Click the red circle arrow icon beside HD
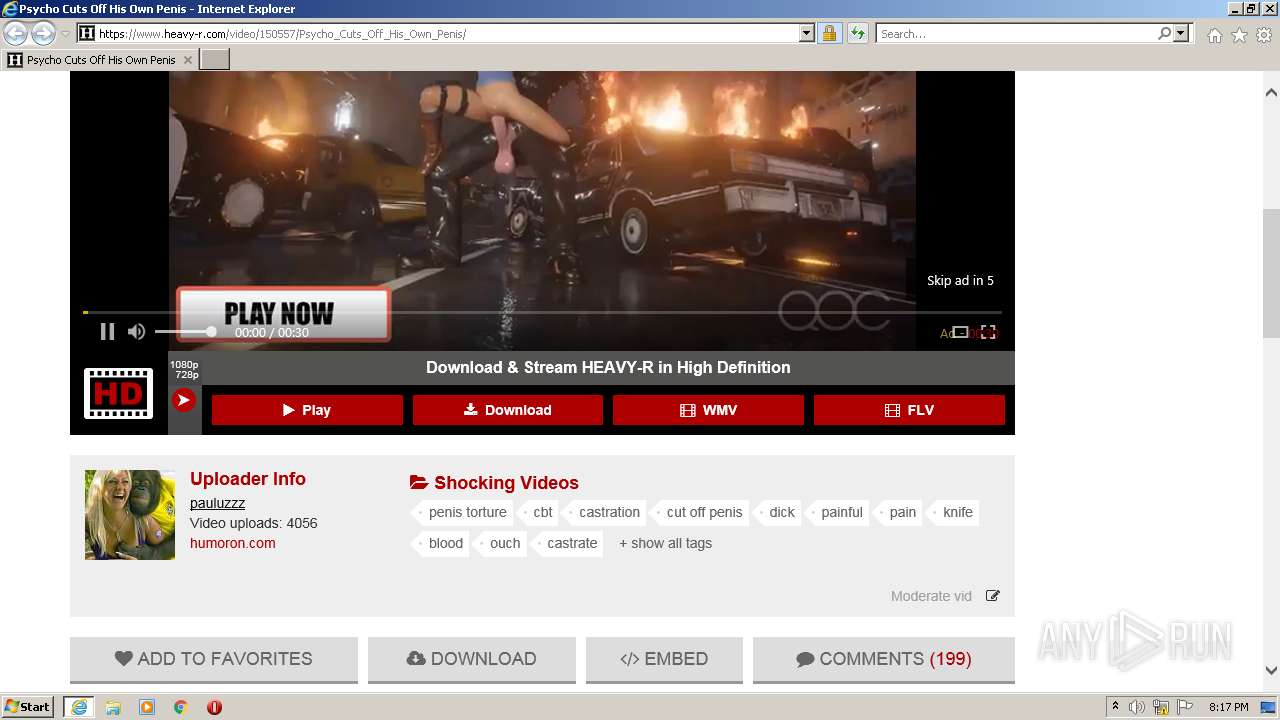The width and height of the screenshot is (1280, 720). click(x=184, y=400)
